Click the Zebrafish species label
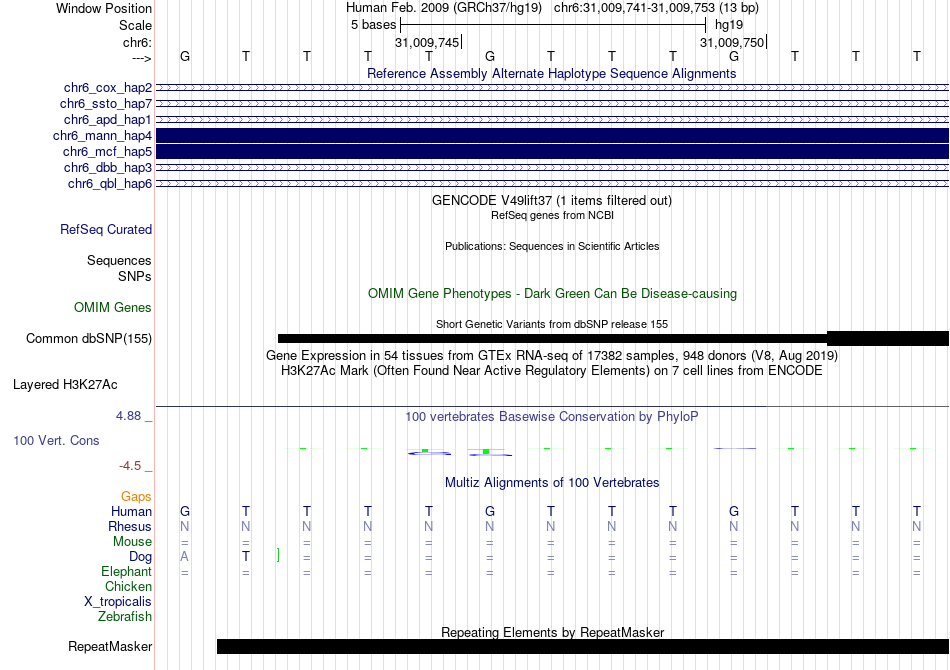This screenshot has width=950, height=670. (x=125, y=616)
